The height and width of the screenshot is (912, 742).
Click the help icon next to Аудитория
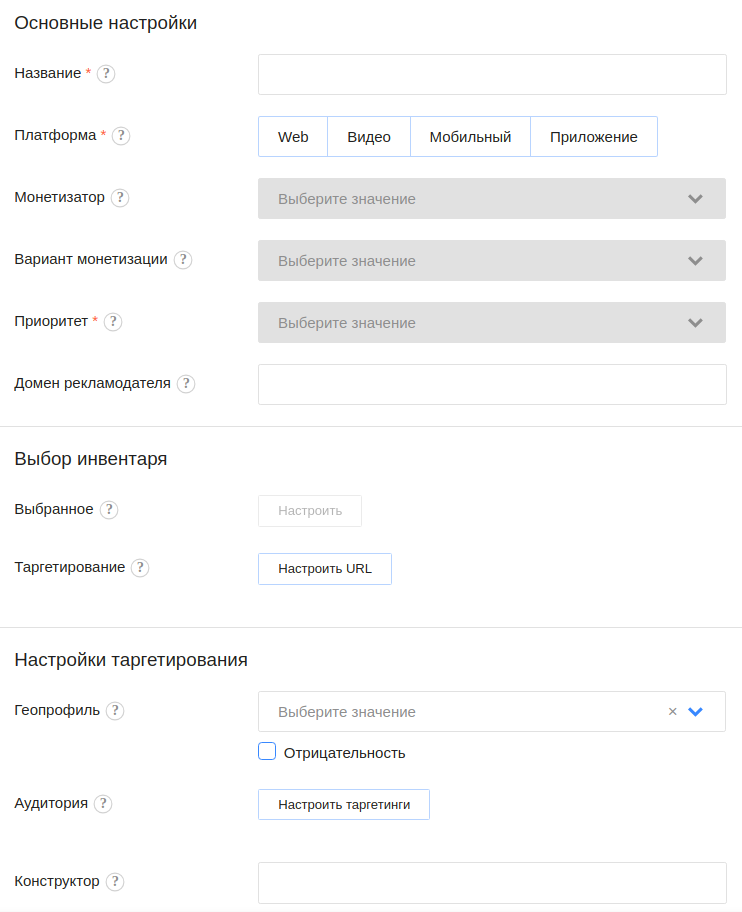click(x=102, y=803)
